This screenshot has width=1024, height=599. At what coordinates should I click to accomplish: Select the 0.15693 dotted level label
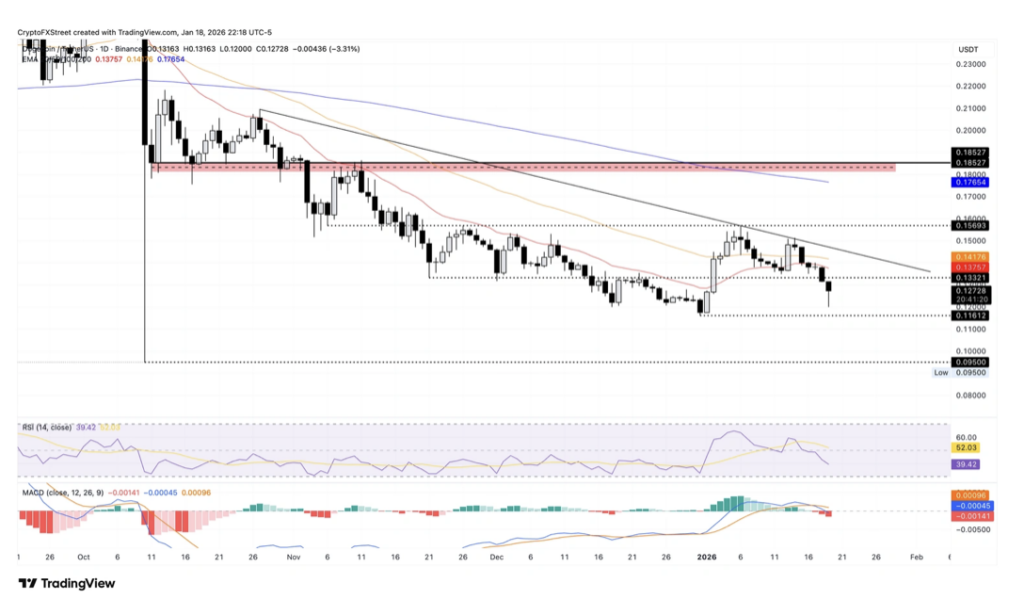tap(969, 226)
